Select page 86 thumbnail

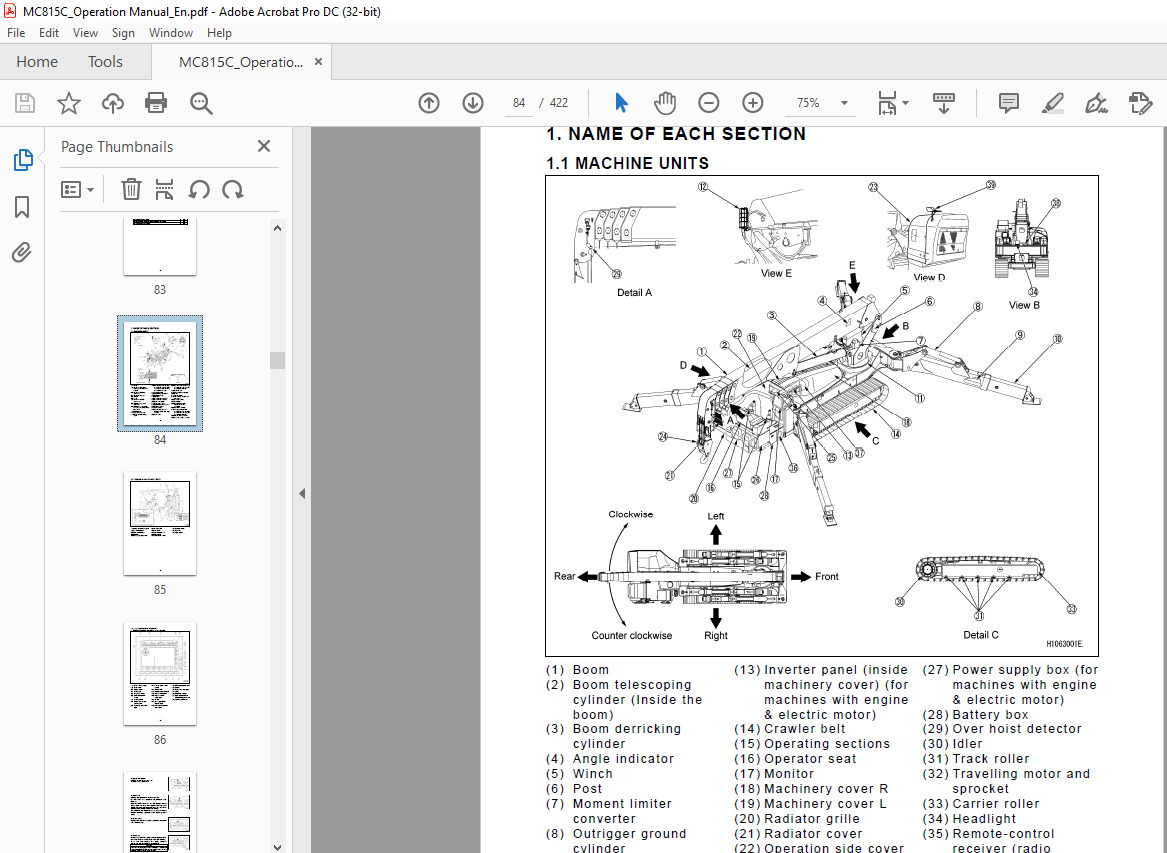160,674
